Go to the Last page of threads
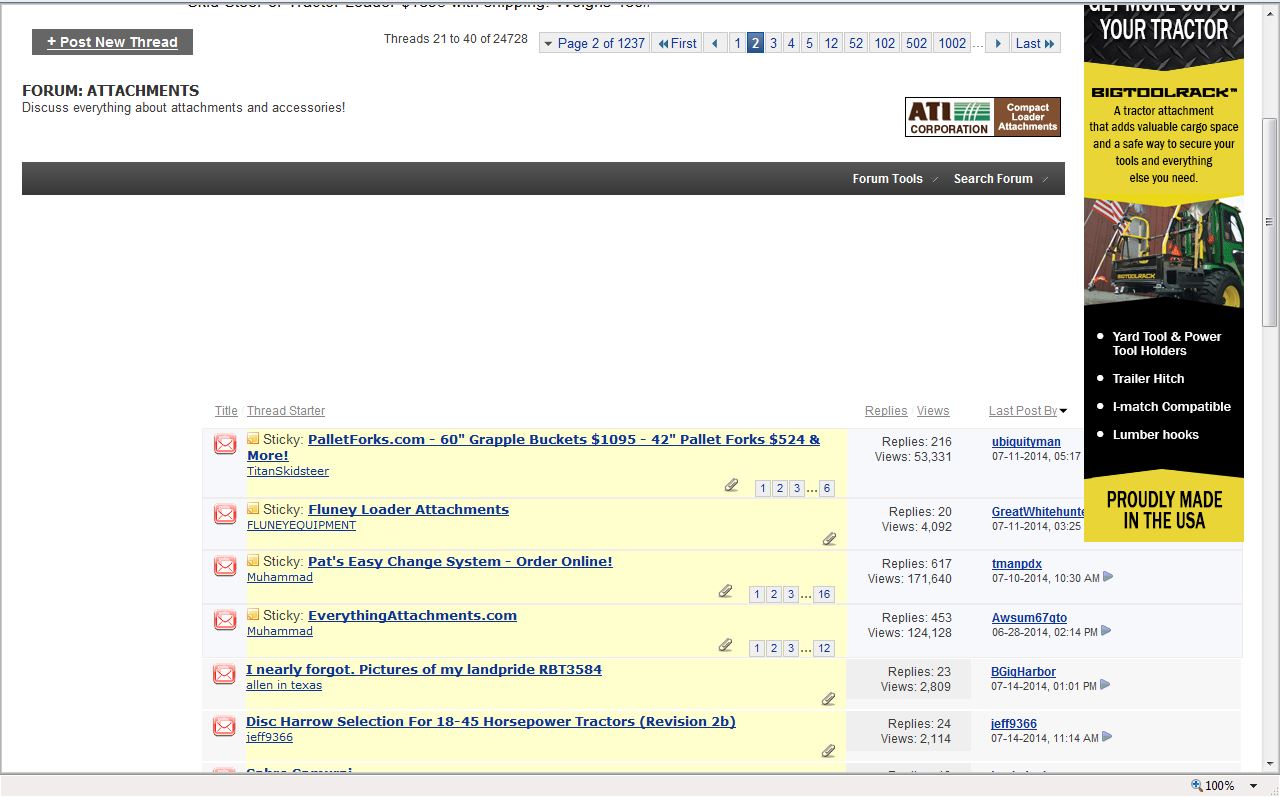This screenshot has width=1280, height=797. click(x=1034, y=43)
